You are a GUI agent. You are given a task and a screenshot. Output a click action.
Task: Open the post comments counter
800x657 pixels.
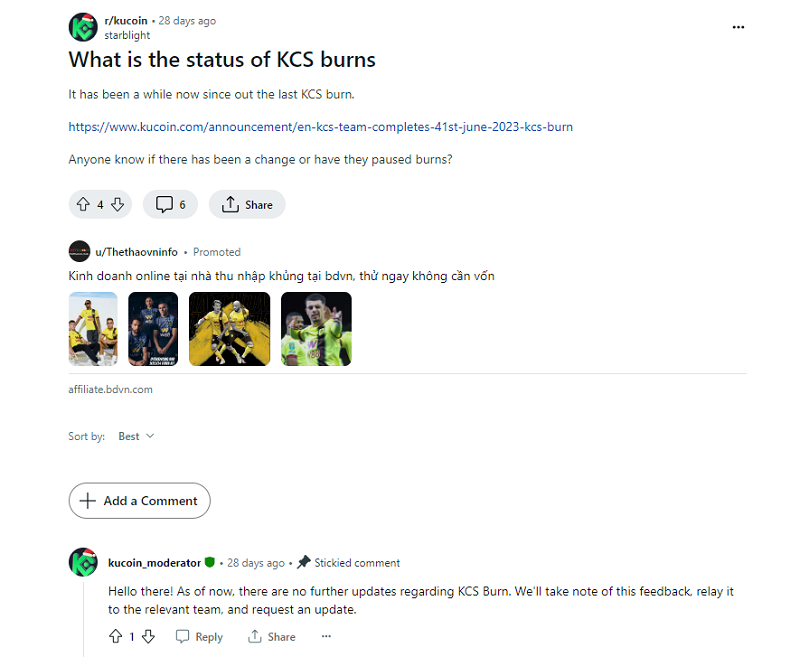click(x=171, y=205)
